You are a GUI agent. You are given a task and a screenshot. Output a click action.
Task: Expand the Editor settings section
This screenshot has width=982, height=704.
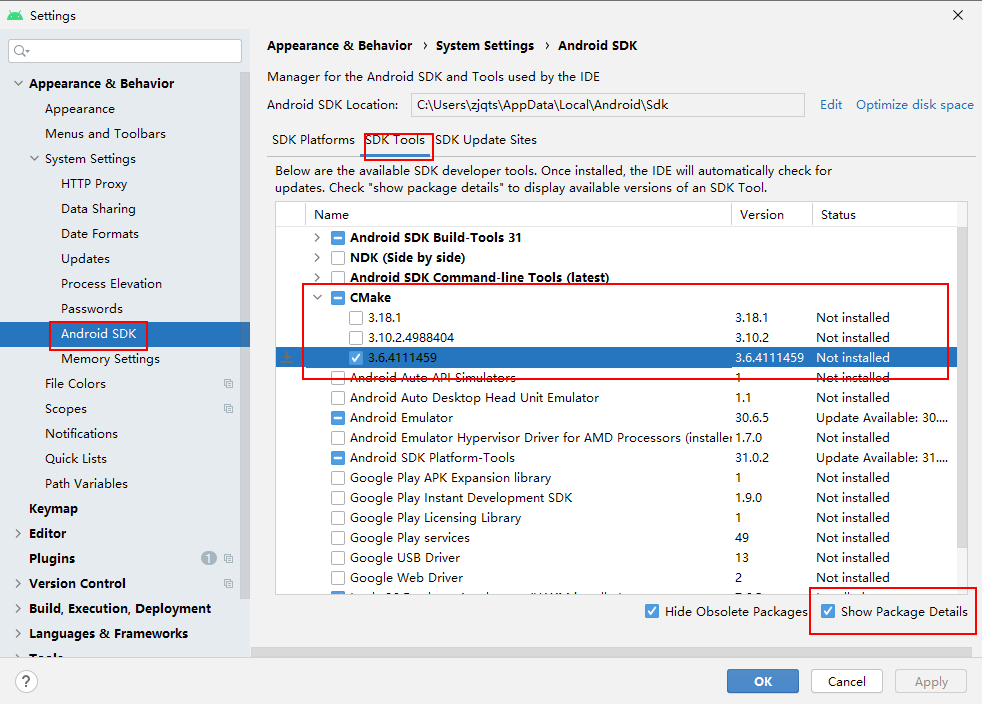pyautogui.click(x=18, y=533)
